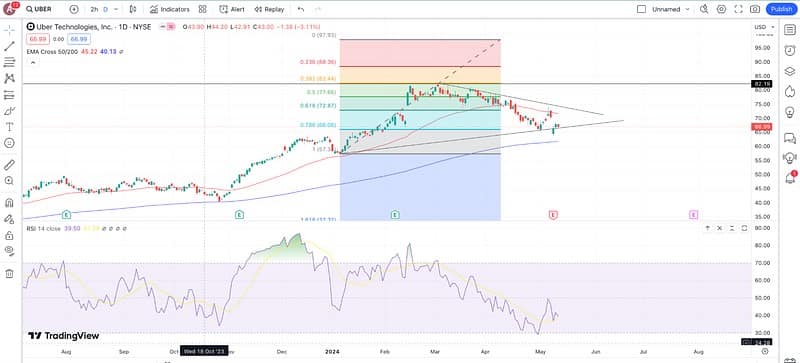The image size is (800, 363).
Task: Select the crosshair cursor tool
Action: pyautogui.click(x=9, y=30)
